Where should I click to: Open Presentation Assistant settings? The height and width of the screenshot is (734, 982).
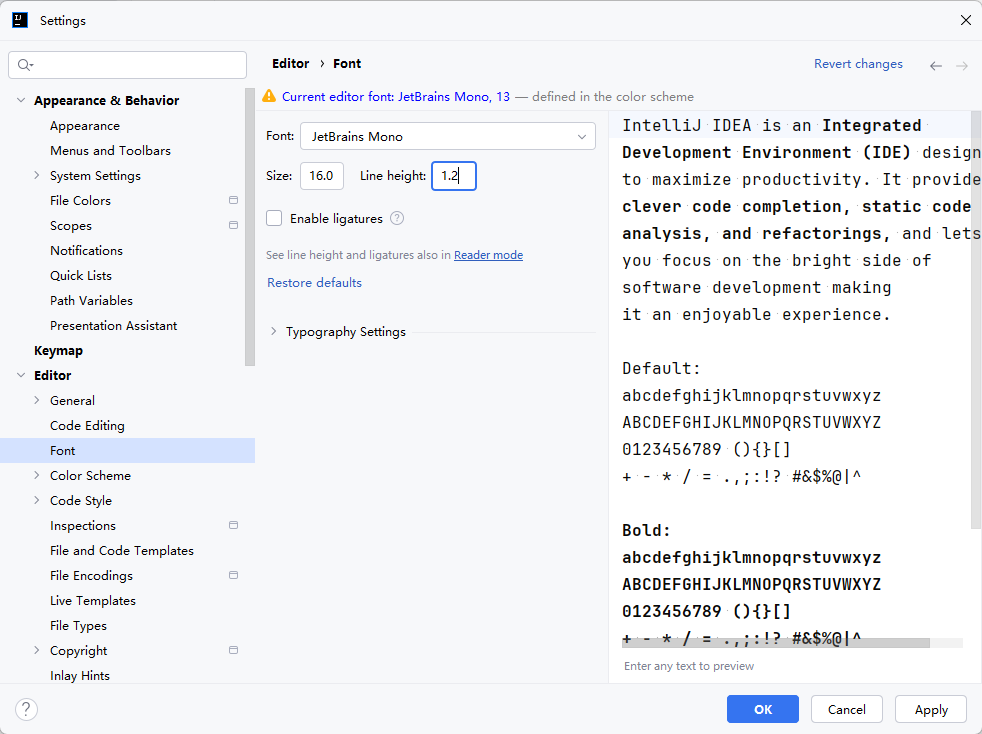113,326
